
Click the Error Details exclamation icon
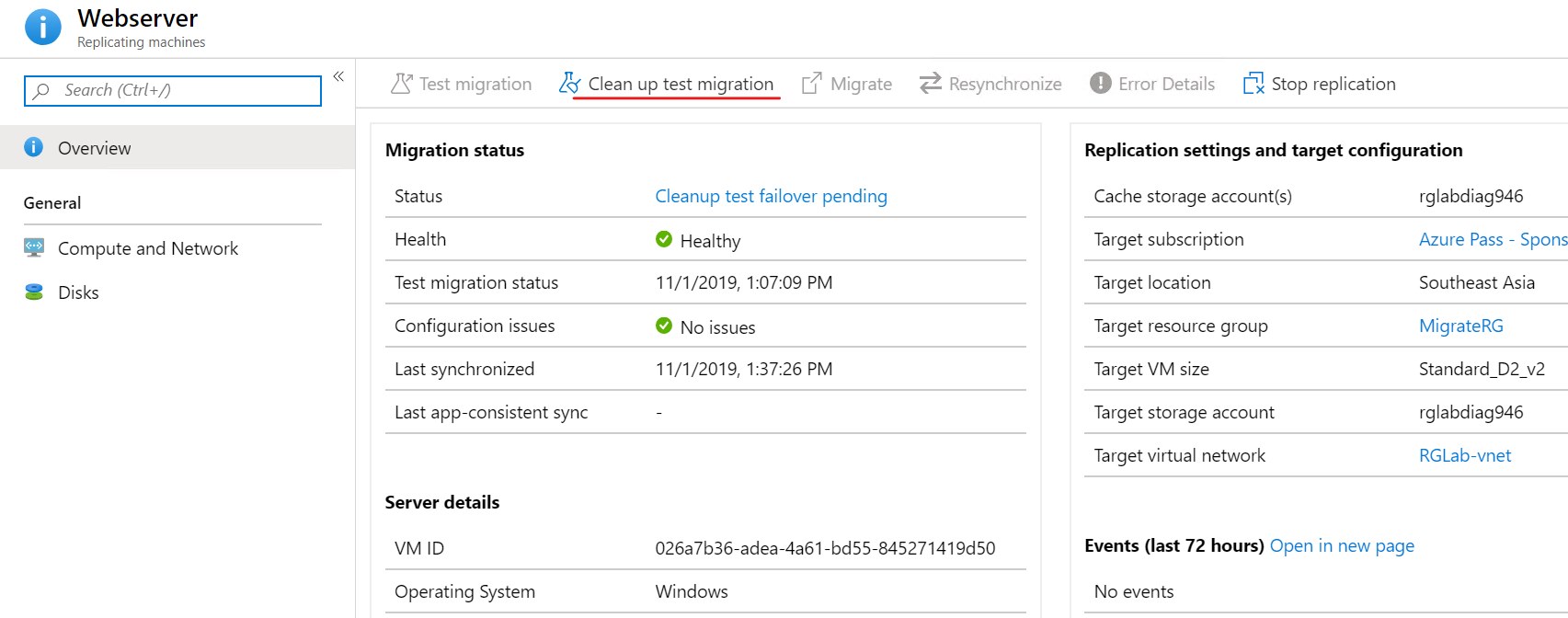pos(1100,84)
